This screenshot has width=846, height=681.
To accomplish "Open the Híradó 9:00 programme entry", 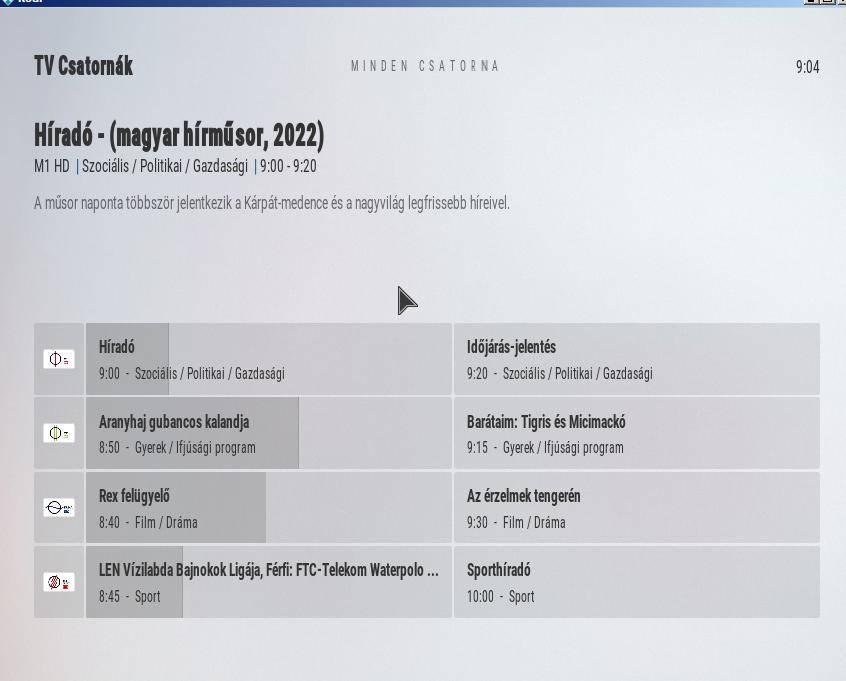I will pyautogui.click(x=269, y=359).
